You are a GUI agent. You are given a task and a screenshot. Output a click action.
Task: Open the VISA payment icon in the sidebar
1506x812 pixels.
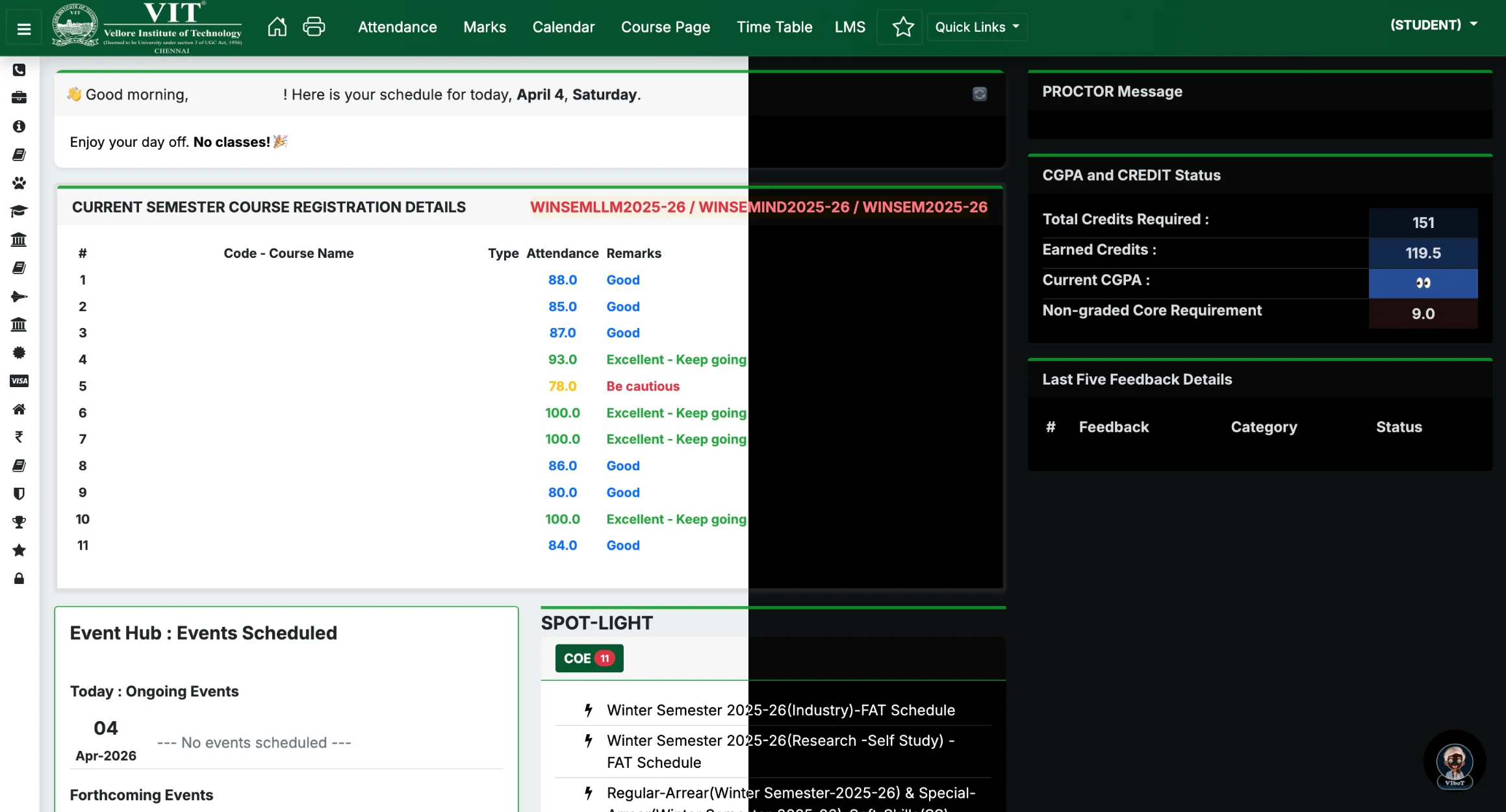pos(19,381)
